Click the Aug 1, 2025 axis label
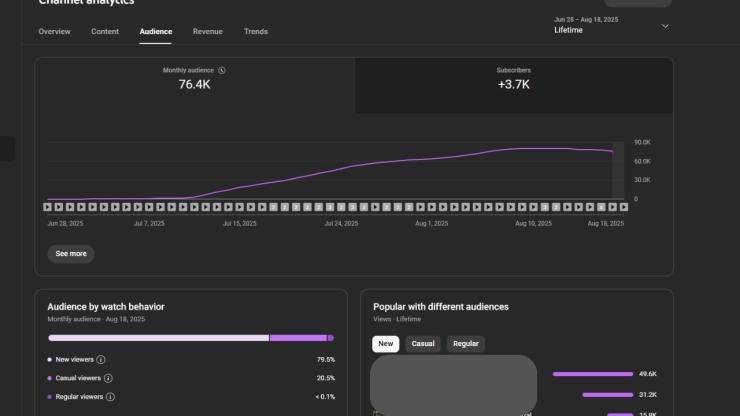 click(431, 223)
